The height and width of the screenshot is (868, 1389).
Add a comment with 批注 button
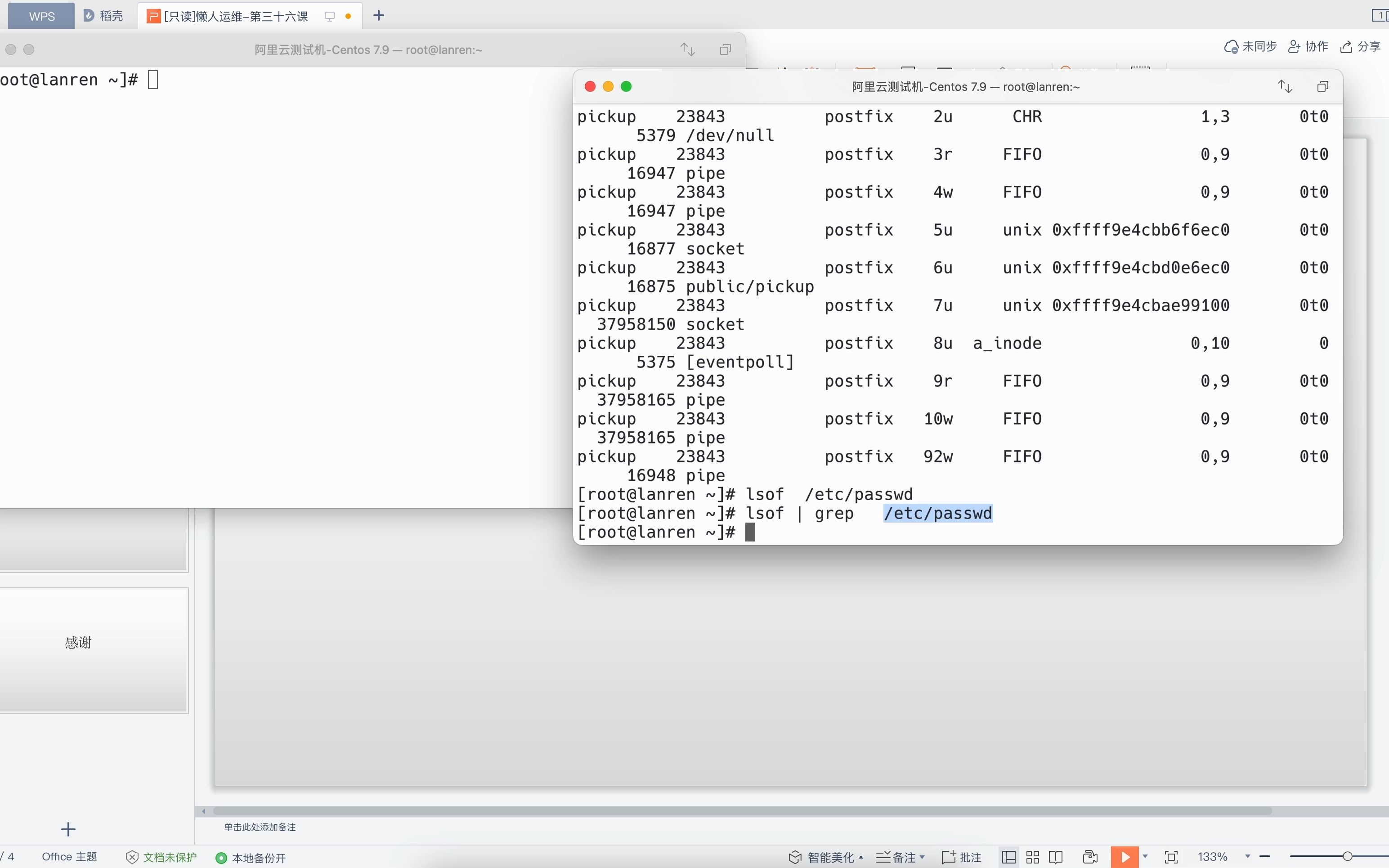tap(962, 857)
